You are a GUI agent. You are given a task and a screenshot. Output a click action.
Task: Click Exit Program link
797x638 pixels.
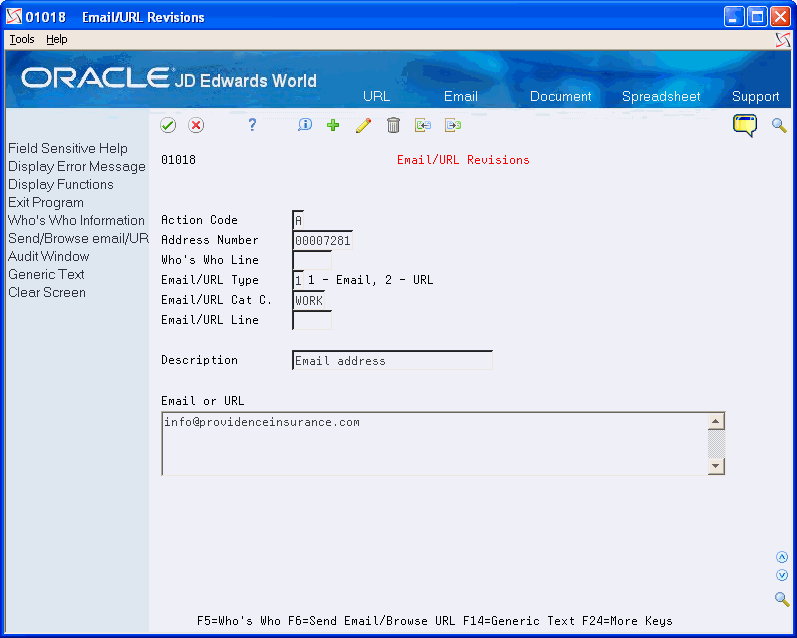pos(46,202)
